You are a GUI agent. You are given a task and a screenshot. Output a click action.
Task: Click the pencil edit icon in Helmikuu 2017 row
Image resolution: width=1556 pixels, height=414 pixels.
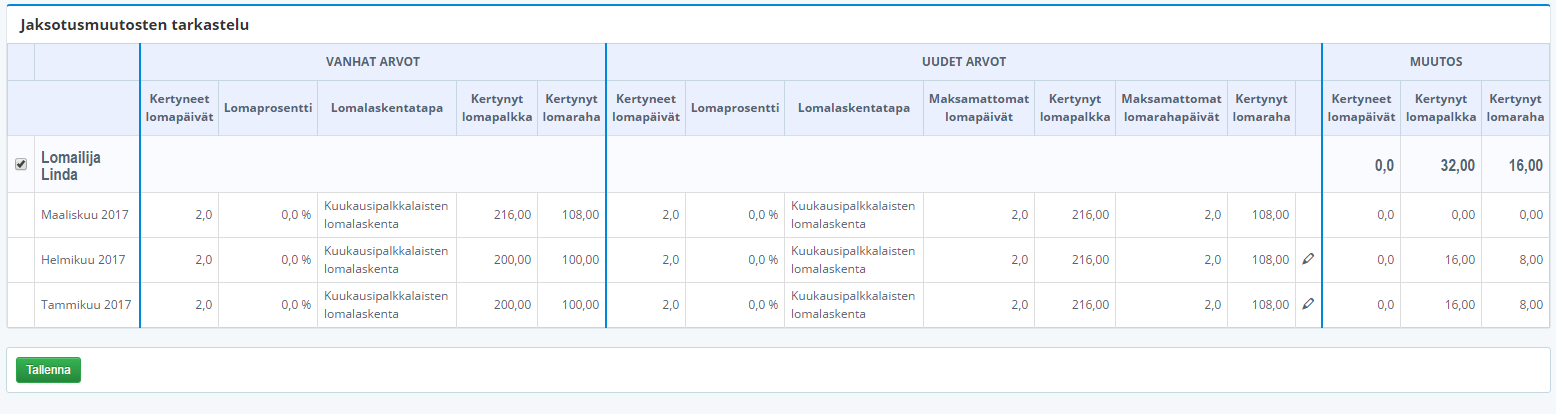pos(1308,259)
